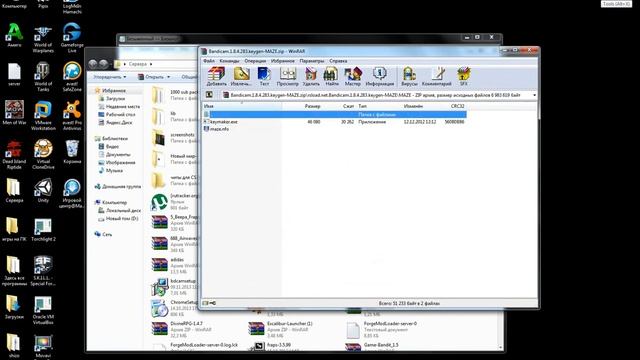Open WinRAR archive path dropdown arrow
The image size is (640, 360).
point(534,95)
